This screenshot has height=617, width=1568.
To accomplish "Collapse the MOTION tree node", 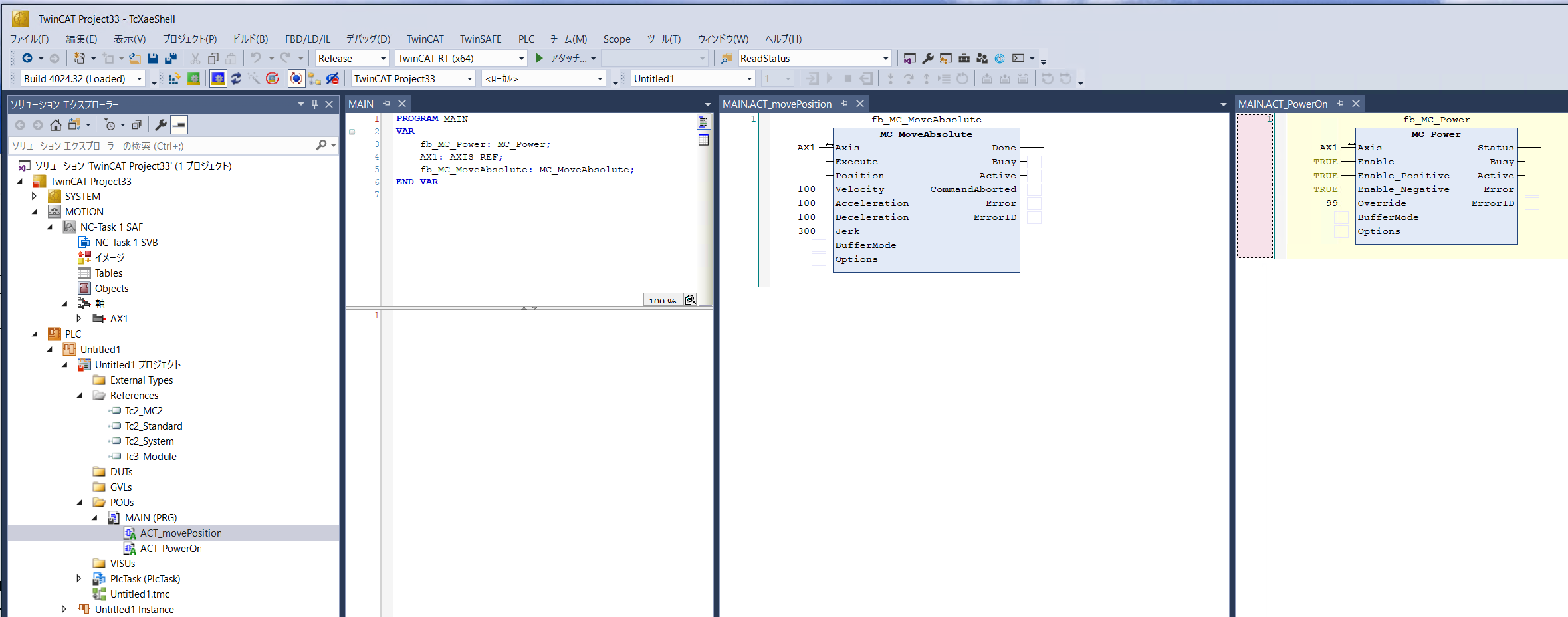I will tap(35, 212).
